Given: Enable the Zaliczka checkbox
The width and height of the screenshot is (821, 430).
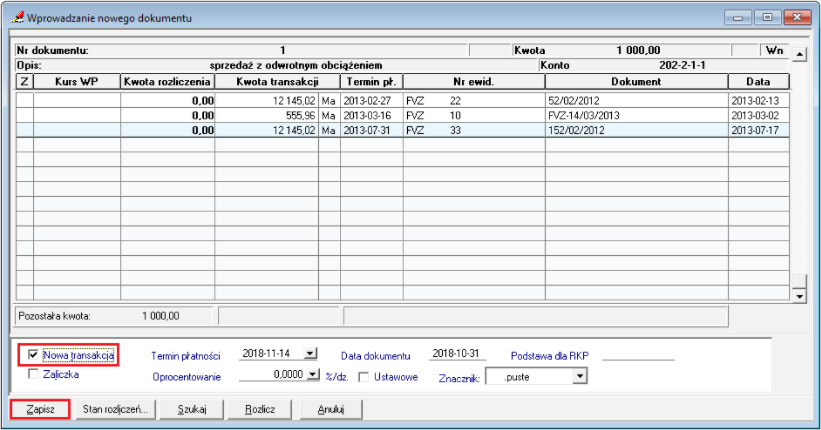Looking at the screenshot, I should tap(33, 374).
